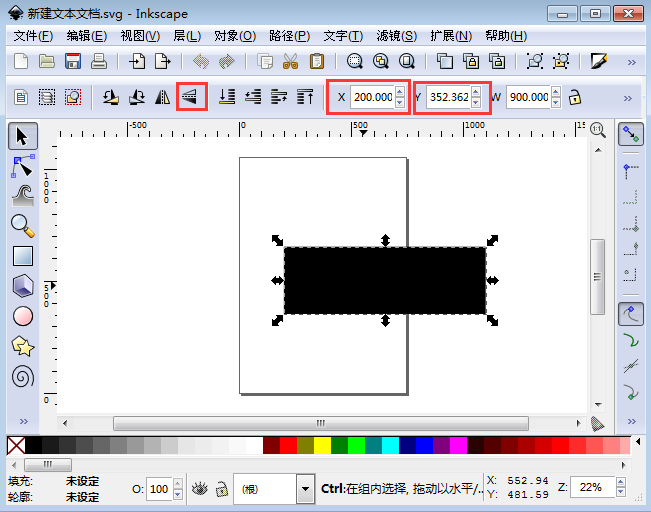Cut selection with scissors icon
This screenshot has width=651, height=512.
click(x=291, y=61)
